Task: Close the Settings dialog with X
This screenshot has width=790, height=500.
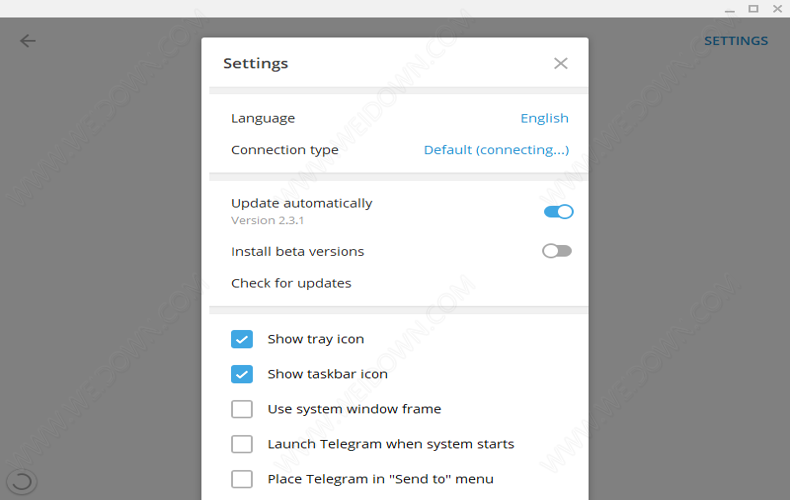Action: click(561, 64)
